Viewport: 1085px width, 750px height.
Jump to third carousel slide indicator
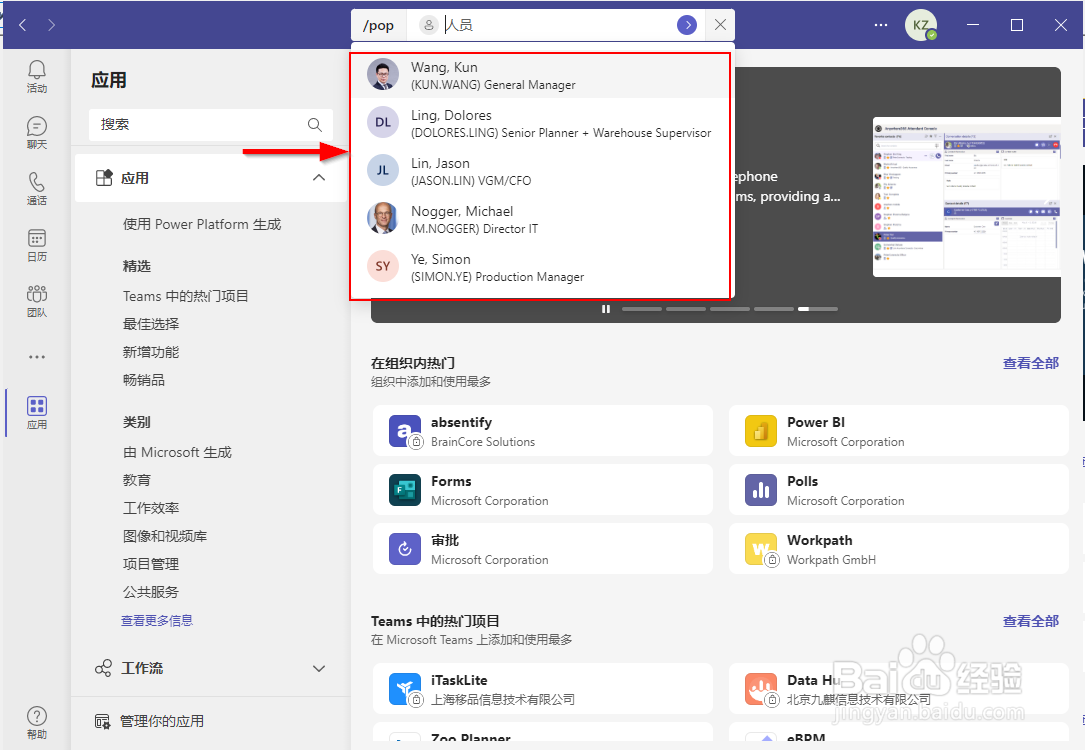(729, 309)
